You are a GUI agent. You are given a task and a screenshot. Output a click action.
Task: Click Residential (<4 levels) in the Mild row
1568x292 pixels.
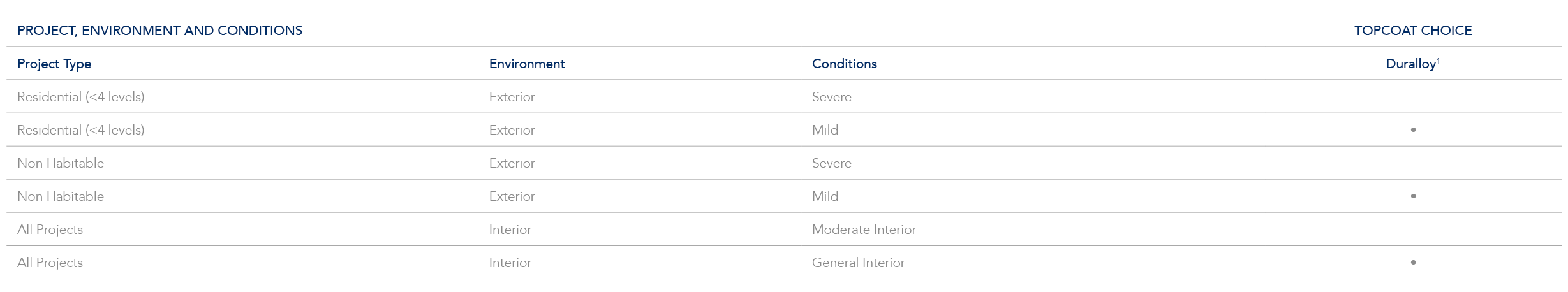coord(81,130)
